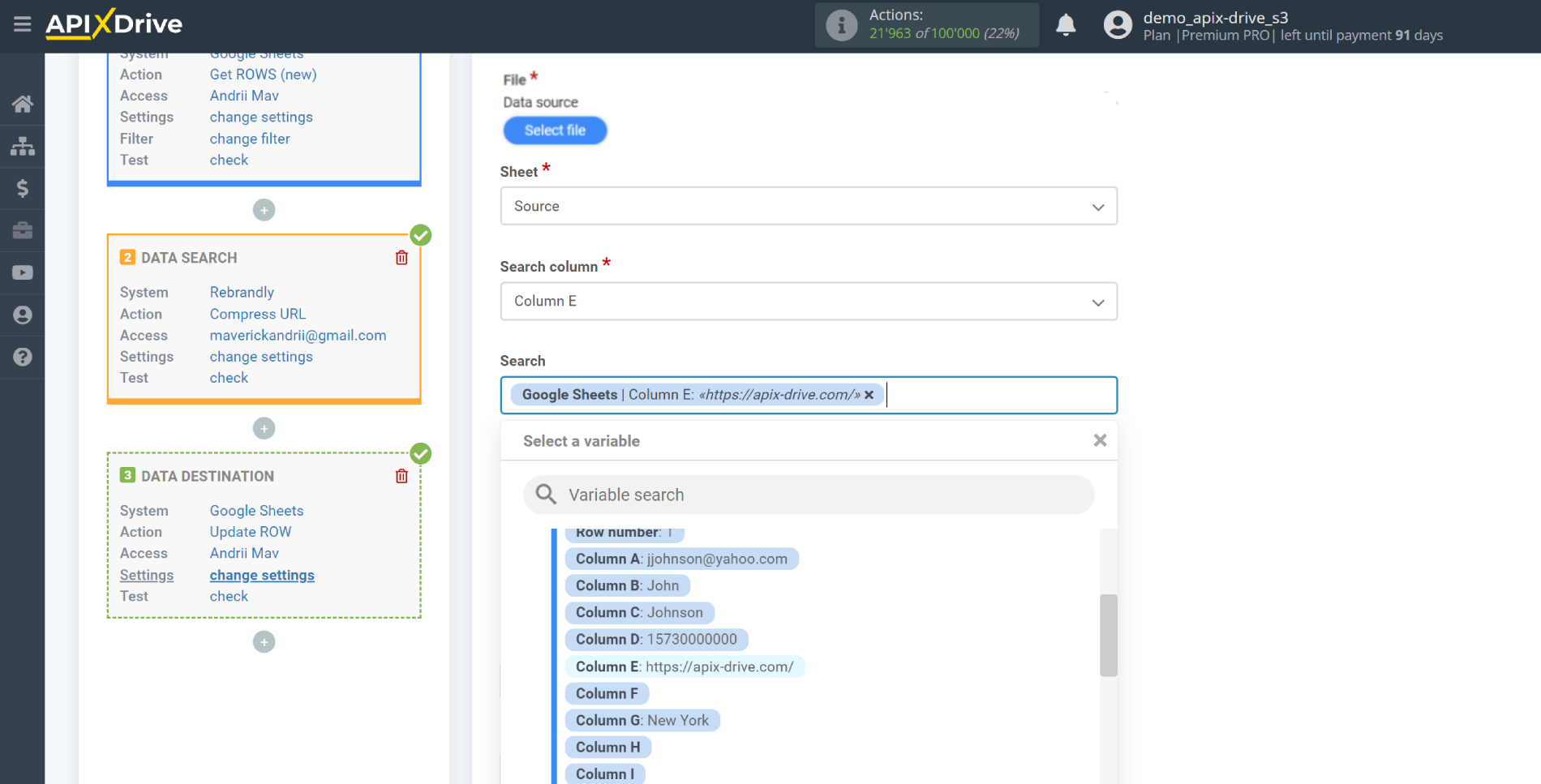Open the Search column dropdown
This screenshot has width=1541, height=784.
pyautogui.click(x=809, y=301)
